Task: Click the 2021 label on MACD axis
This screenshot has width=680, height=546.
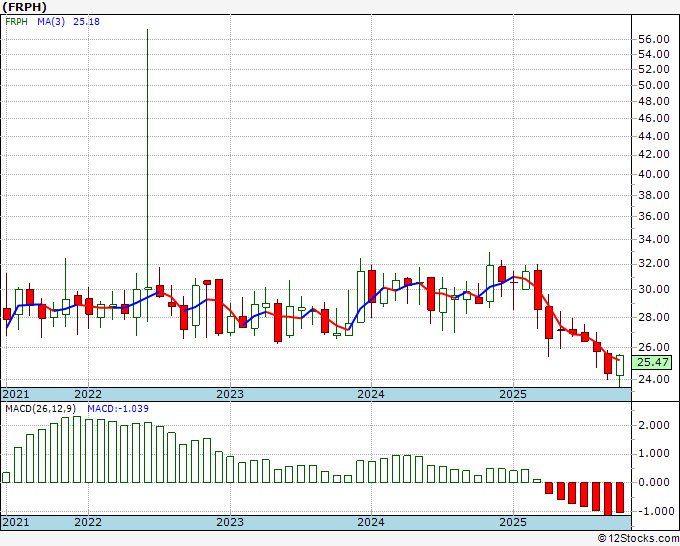Action: coord(16,522)
